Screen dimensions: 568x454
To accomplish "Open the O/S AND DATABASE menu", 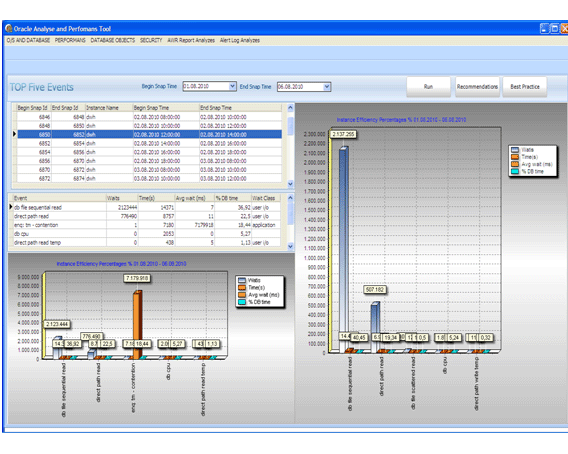I will [28, 40].
